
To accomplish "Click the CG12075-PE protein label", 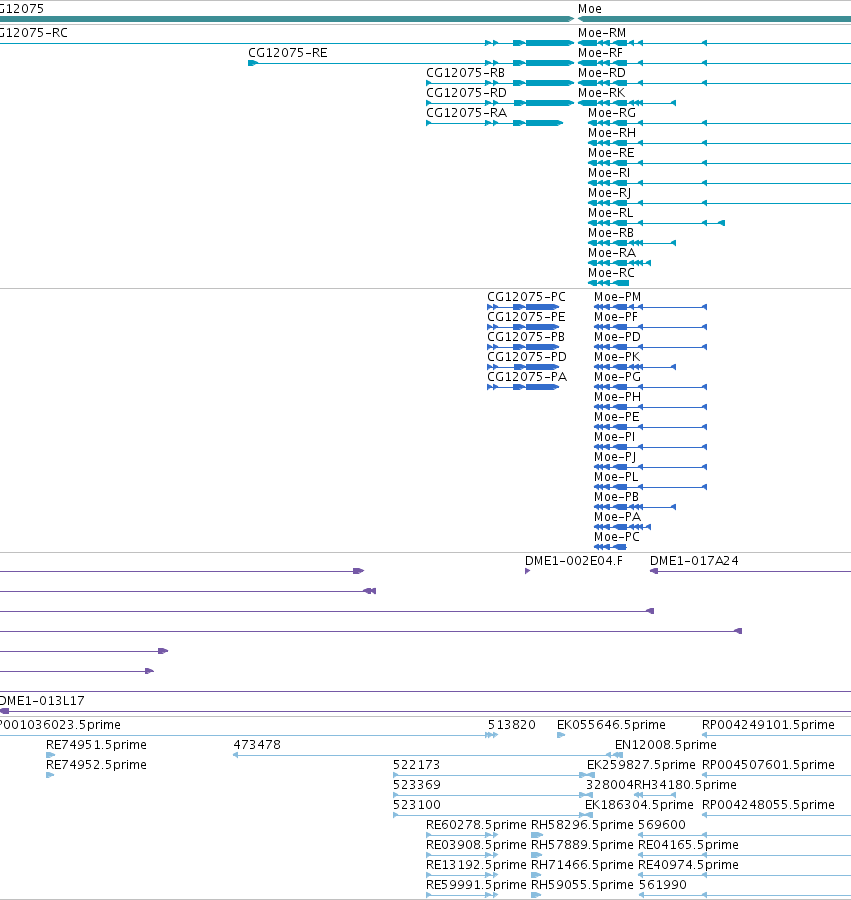I will (x=526, y=317).
